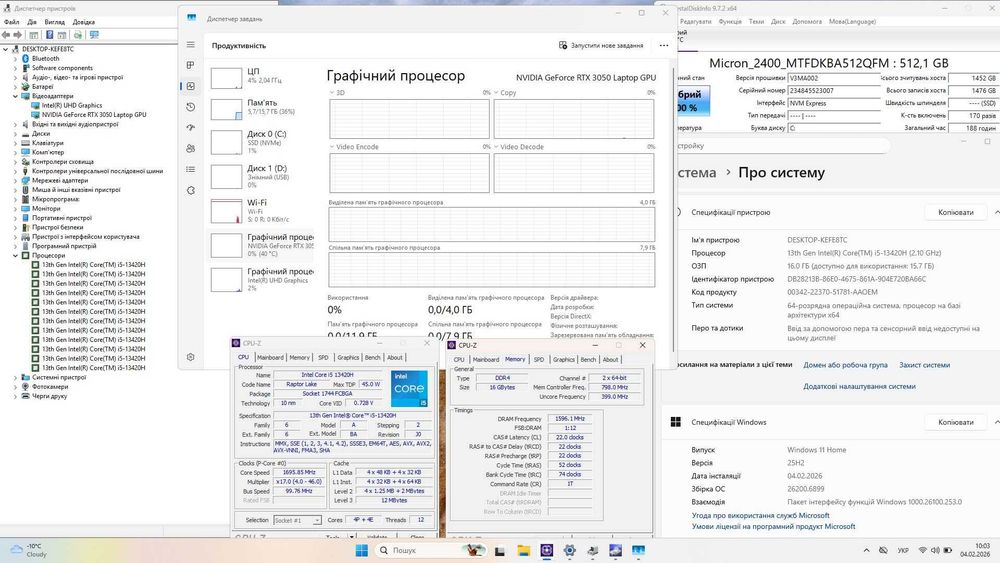This screenshot has width=1000, height=563.
Task: Select Intel(R) UHD Graphics device in tree
Action: (x=71, y=105)
